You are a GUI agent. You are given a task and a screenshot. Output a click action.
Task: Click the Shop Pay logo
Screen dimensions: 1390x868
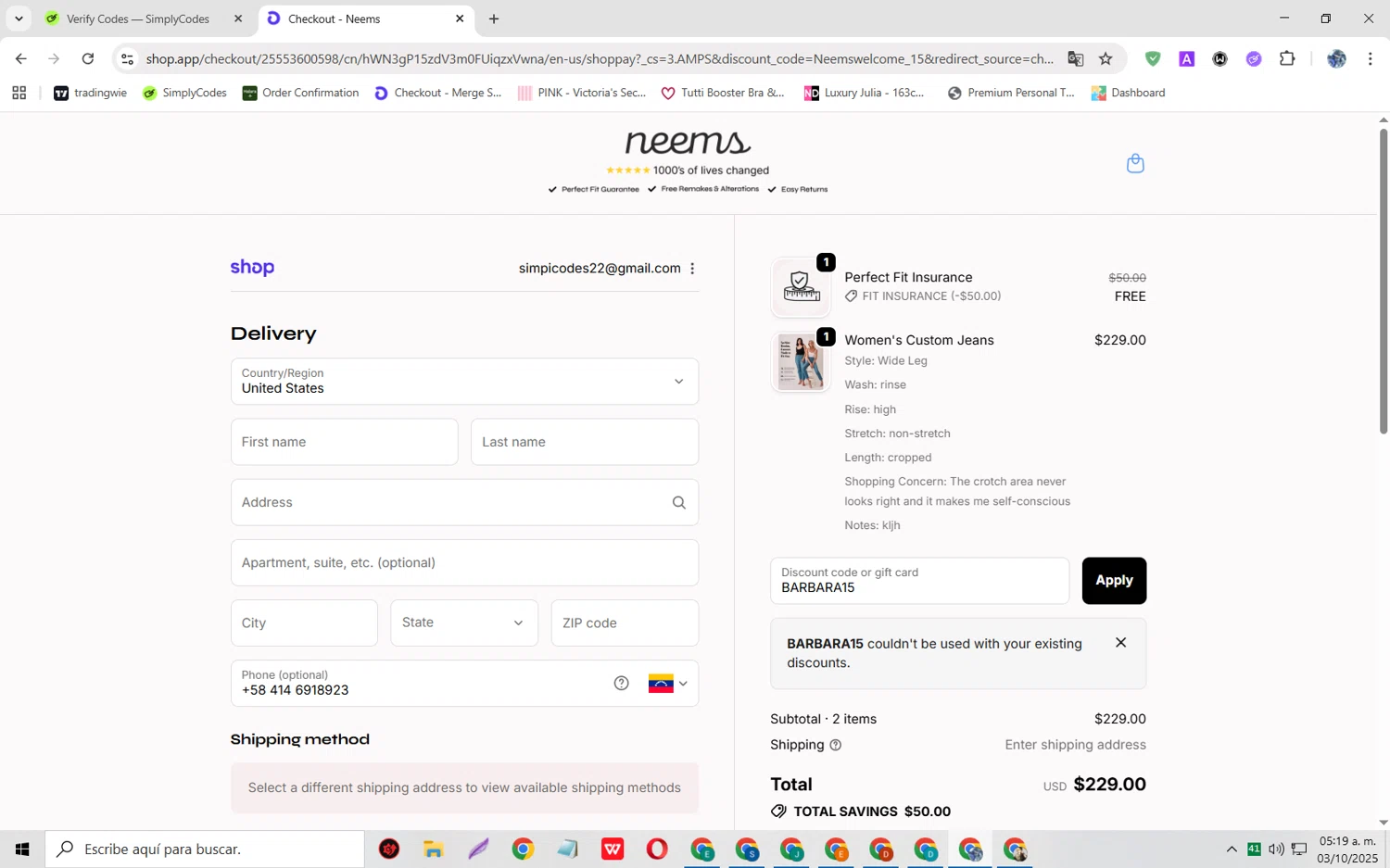pos(252,268)
